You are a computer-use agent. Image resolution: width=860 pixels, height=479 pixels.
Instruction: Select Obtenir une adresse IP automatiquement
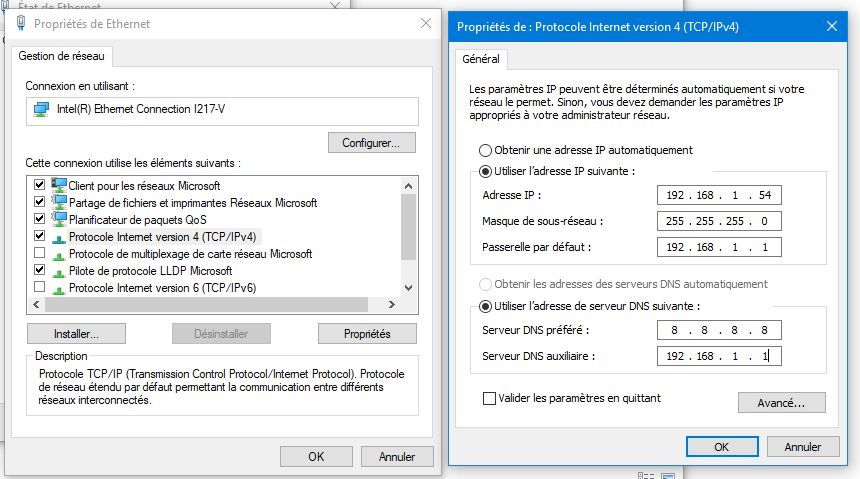(486, 150)
